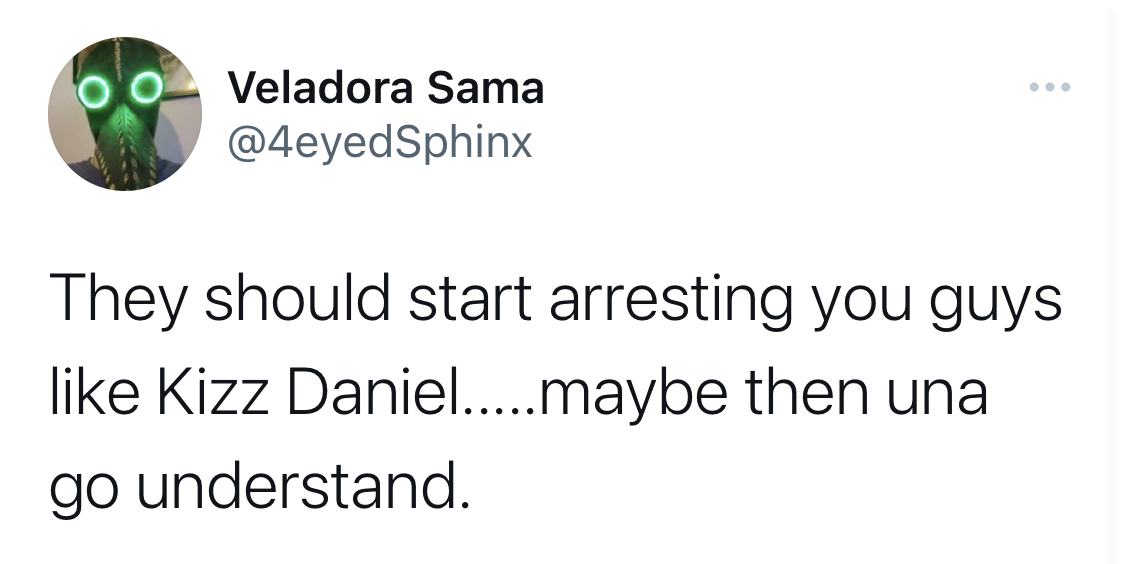Click the left glowing green eye in the avatar
Viewport: 1125px width, 564px height.
(93, 91)
